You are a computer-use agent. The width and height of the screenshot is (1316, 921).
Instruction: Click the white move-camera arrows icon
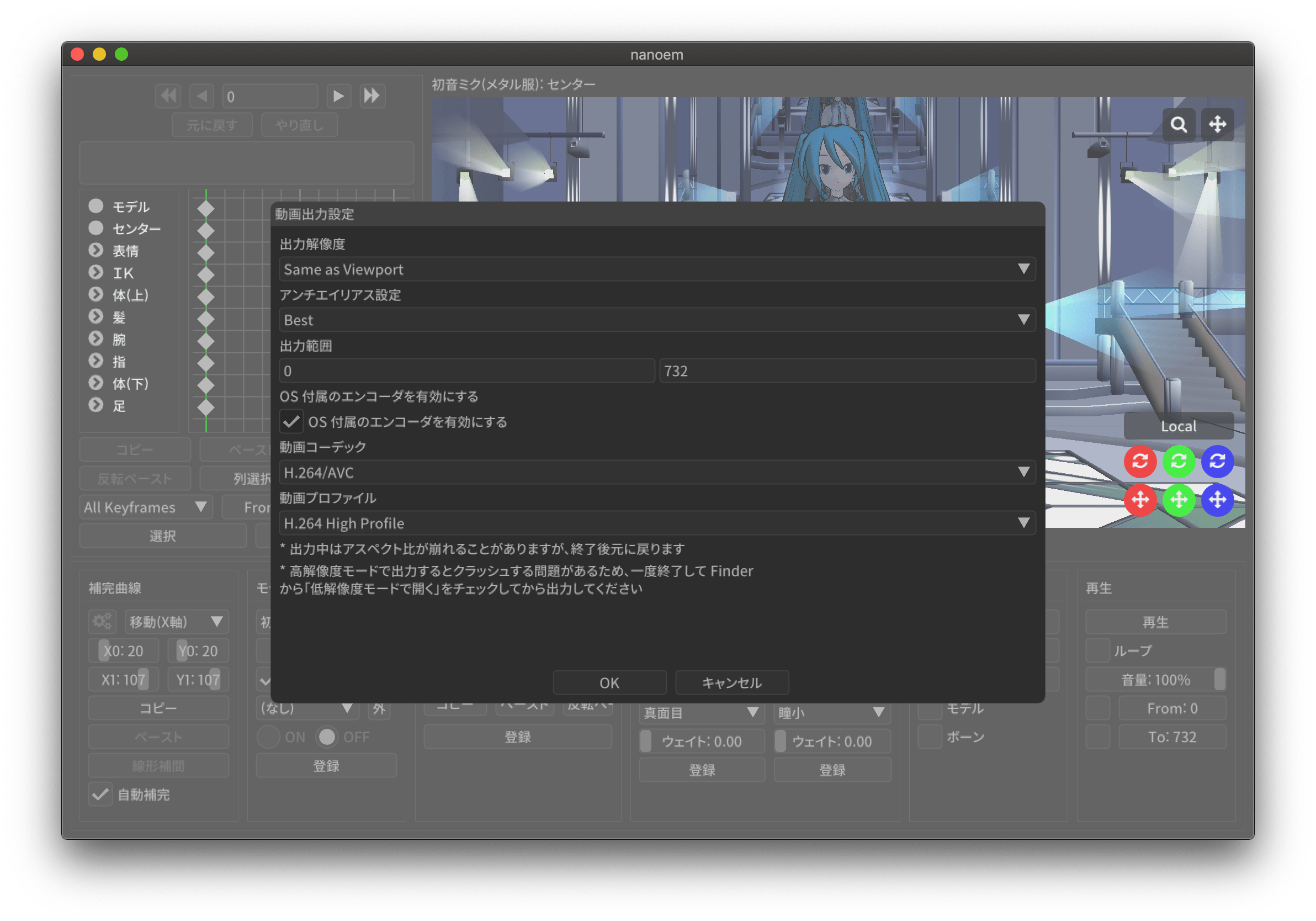[x=1217, y=124]
